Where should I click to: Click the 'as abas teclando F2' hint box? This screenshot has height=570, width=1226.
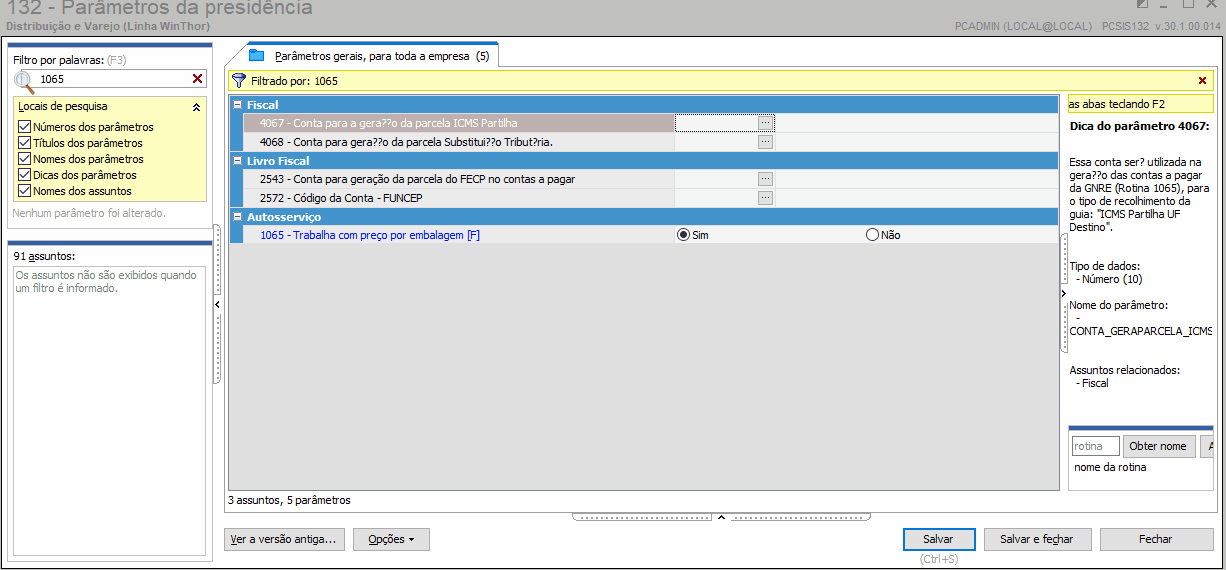1140,103
